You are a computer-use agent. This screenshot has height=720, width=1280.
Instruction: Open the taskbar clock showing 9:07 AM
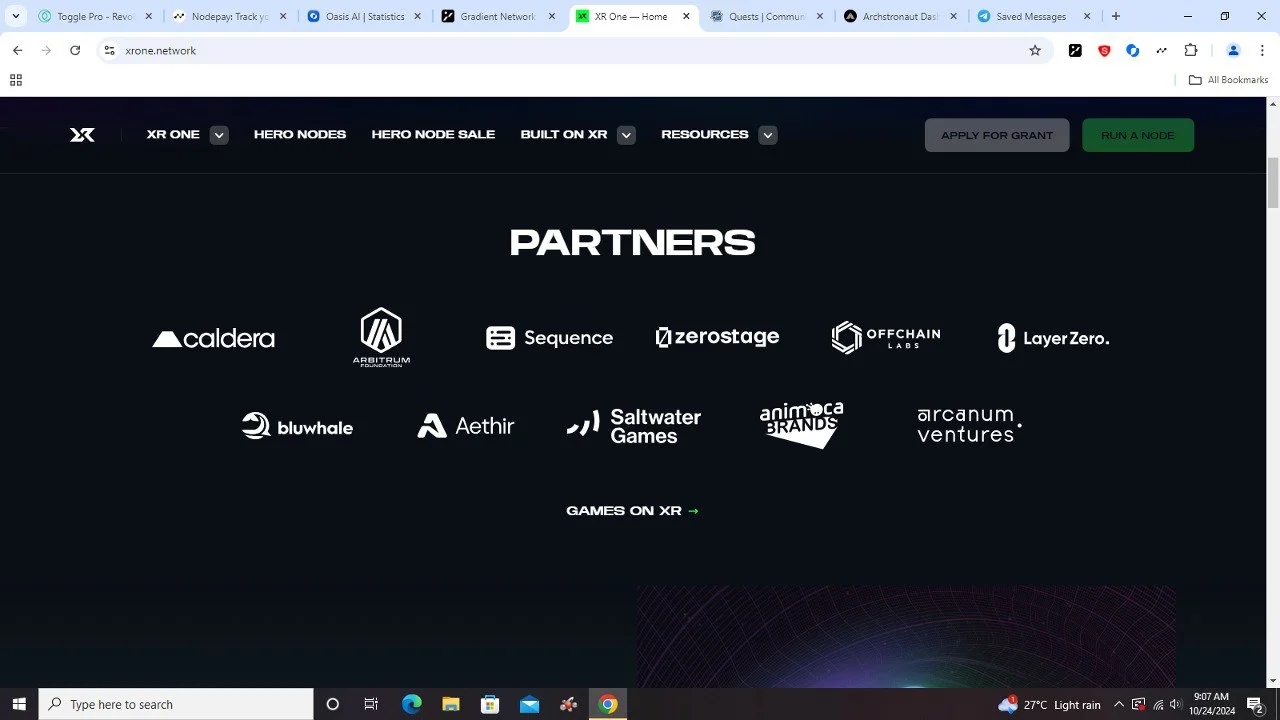point(1211,704)
